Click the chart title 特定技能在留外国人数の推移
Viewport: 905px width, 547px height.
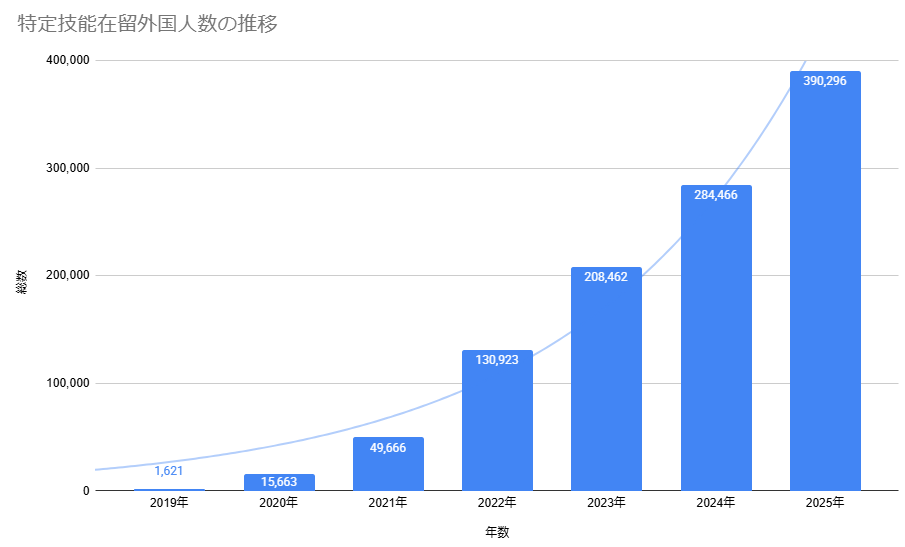coord(148,25)
